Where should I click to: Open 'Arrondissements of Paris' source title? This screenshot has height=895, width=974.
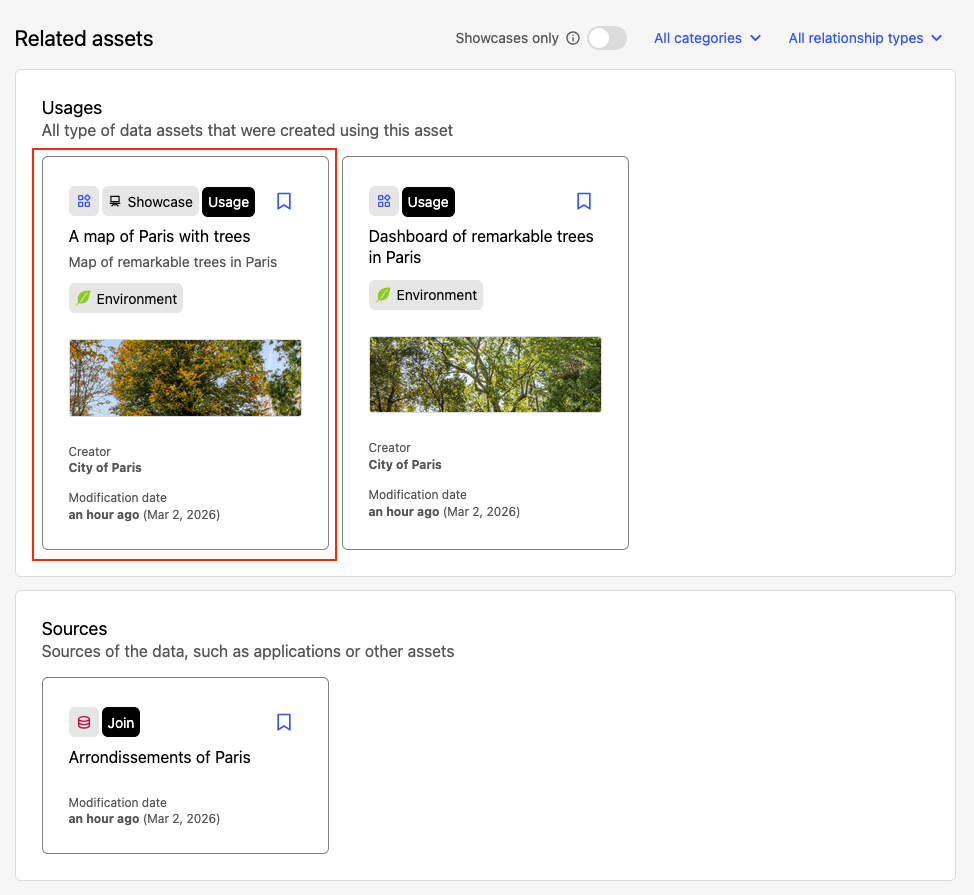pos(159,757)
